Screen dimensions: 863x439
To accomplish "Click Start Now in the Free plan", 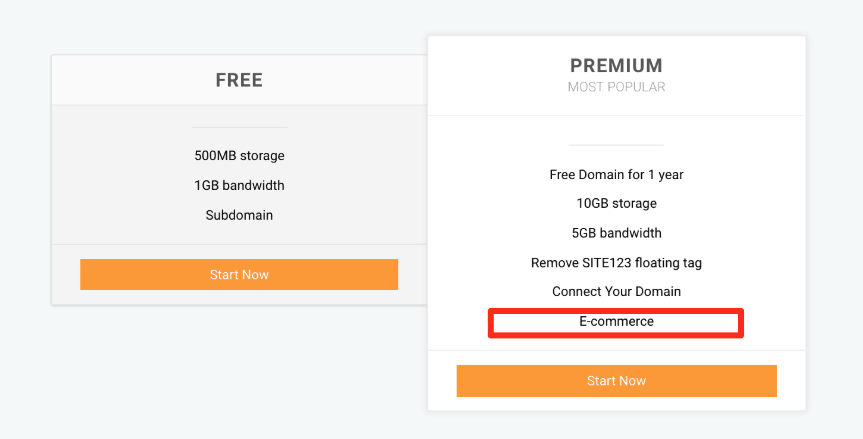I will 239,275.
